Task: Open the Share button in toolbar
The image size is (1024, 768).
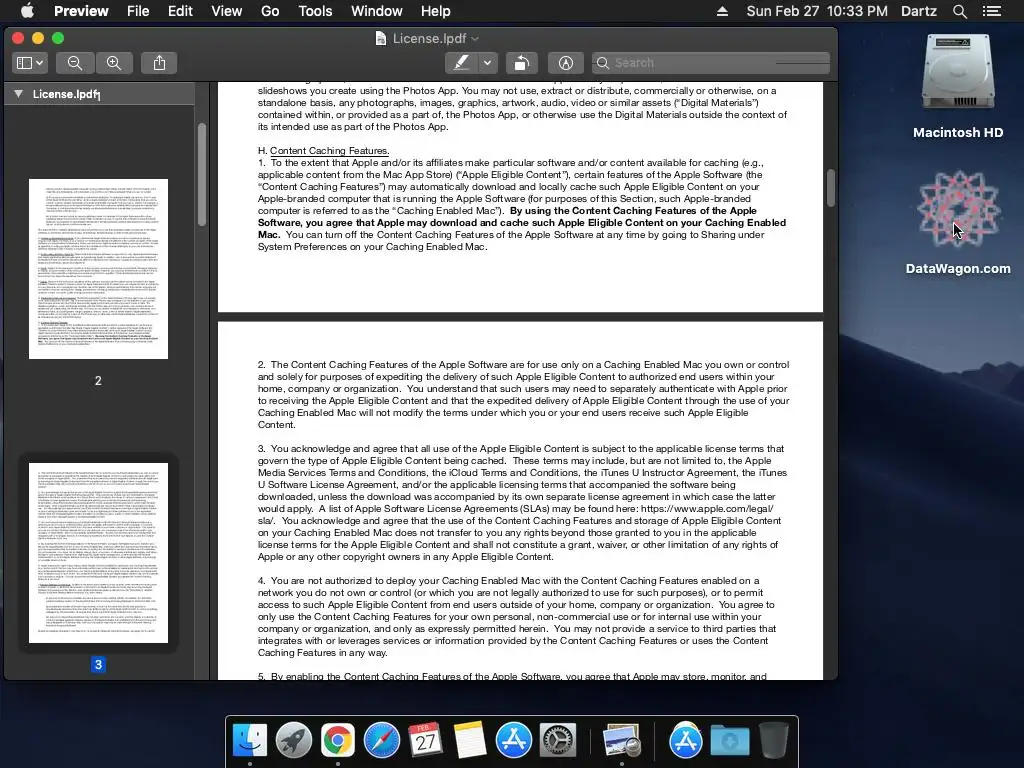Action: 159,63
